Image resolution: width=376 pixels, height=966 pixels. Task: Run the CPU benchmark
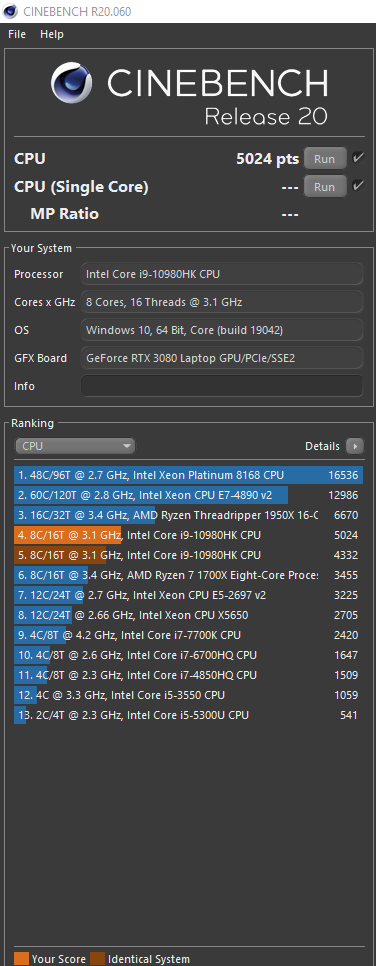pyautogui.click(x=325, y=159)
